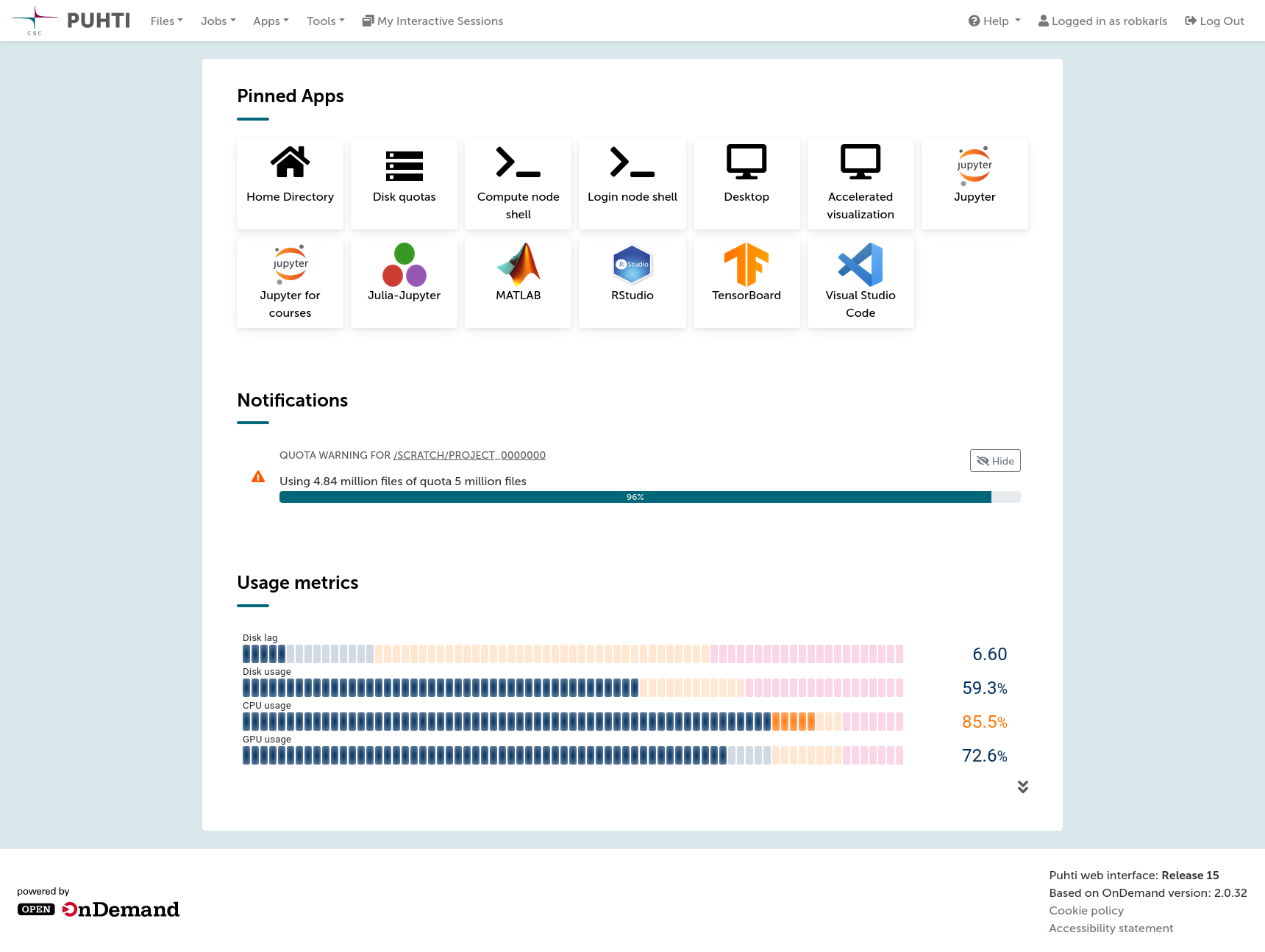Open the Jobs dropdown menu
The image size is (1265, 952).
[218, 21]
